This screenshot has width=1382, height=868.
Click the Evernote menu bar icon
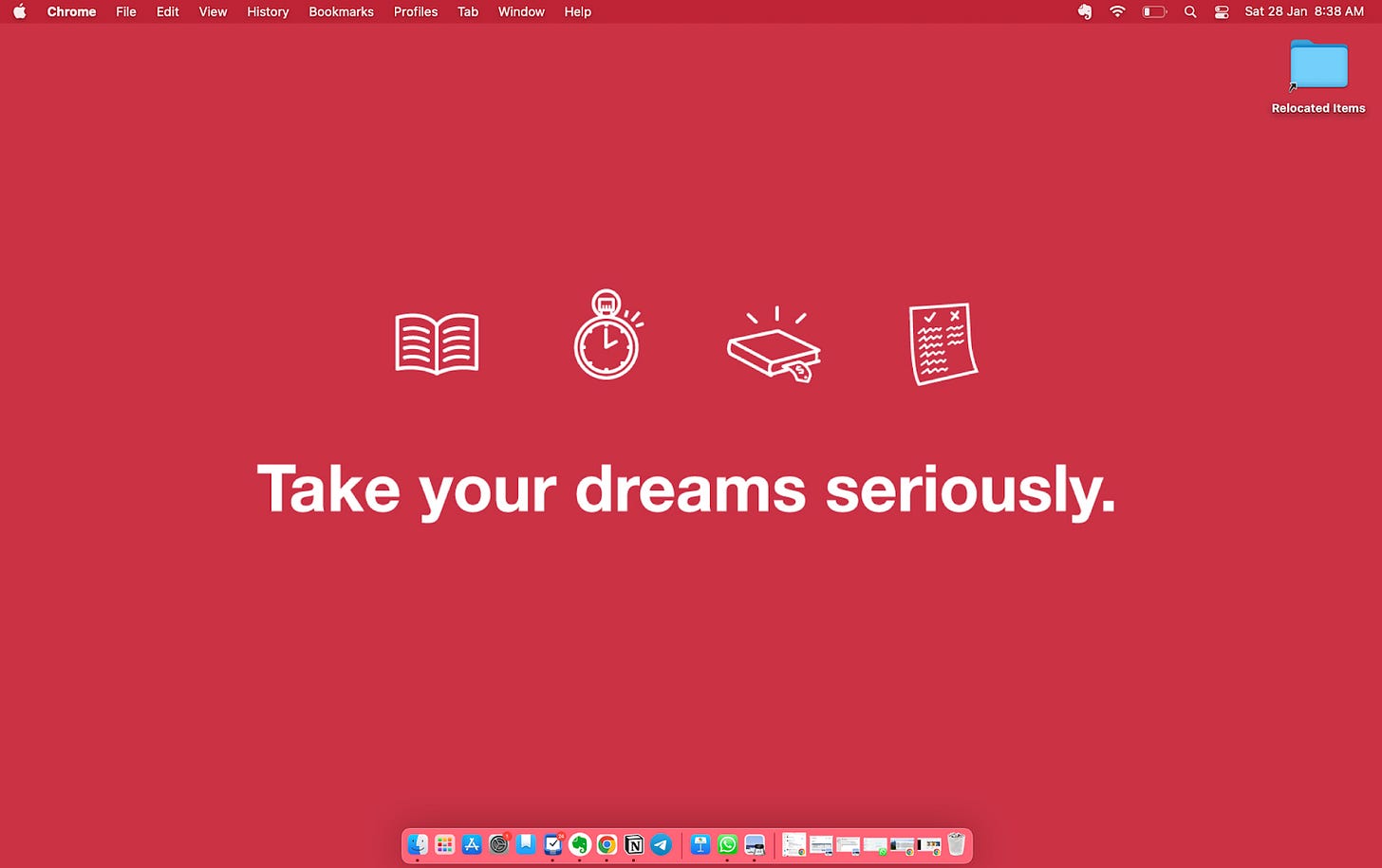[x=1085, y=11]
